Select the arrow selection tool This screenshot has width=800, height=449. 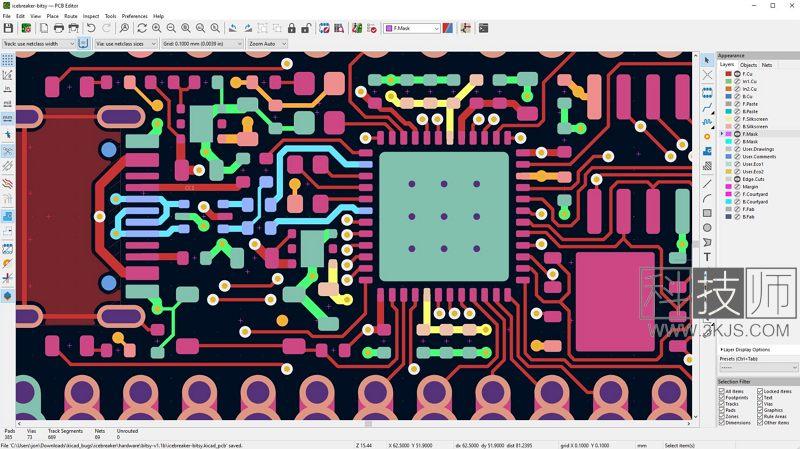[x=707, y=61]
